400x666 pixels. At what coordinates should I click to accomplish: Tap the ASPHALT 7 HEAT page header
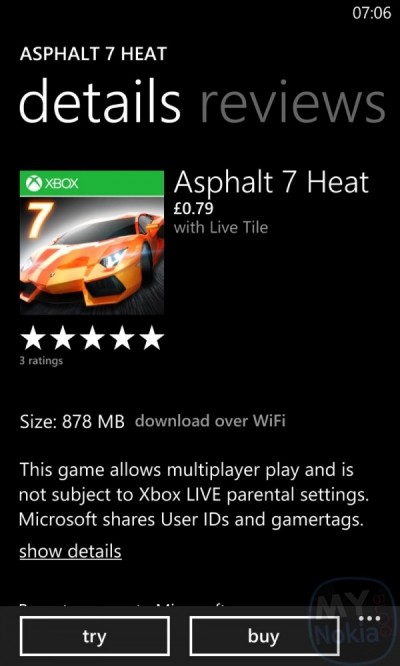point(93,54)
